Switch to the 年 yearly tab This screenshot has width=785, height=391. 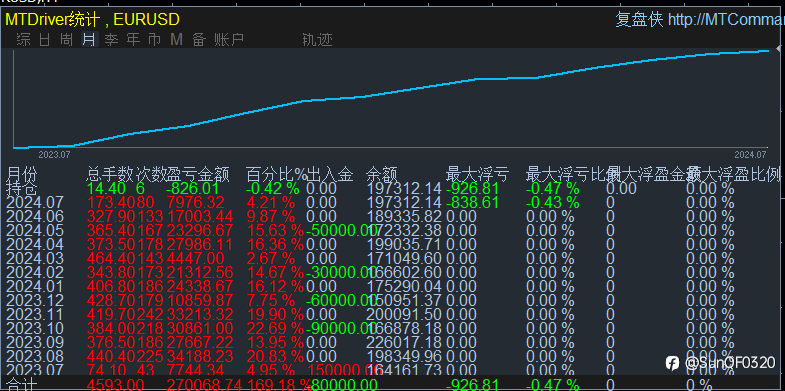click(133, 39)
